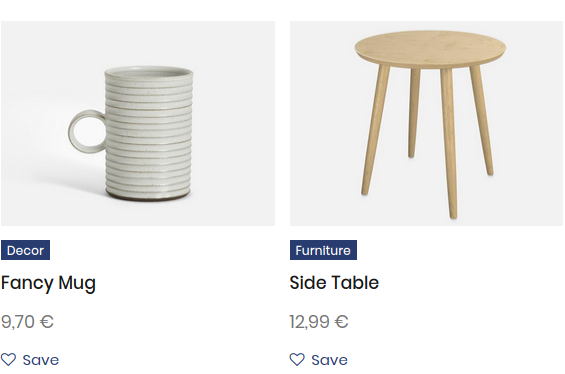
Task: Open the Side Table product title link
Action: pos(334,283)
